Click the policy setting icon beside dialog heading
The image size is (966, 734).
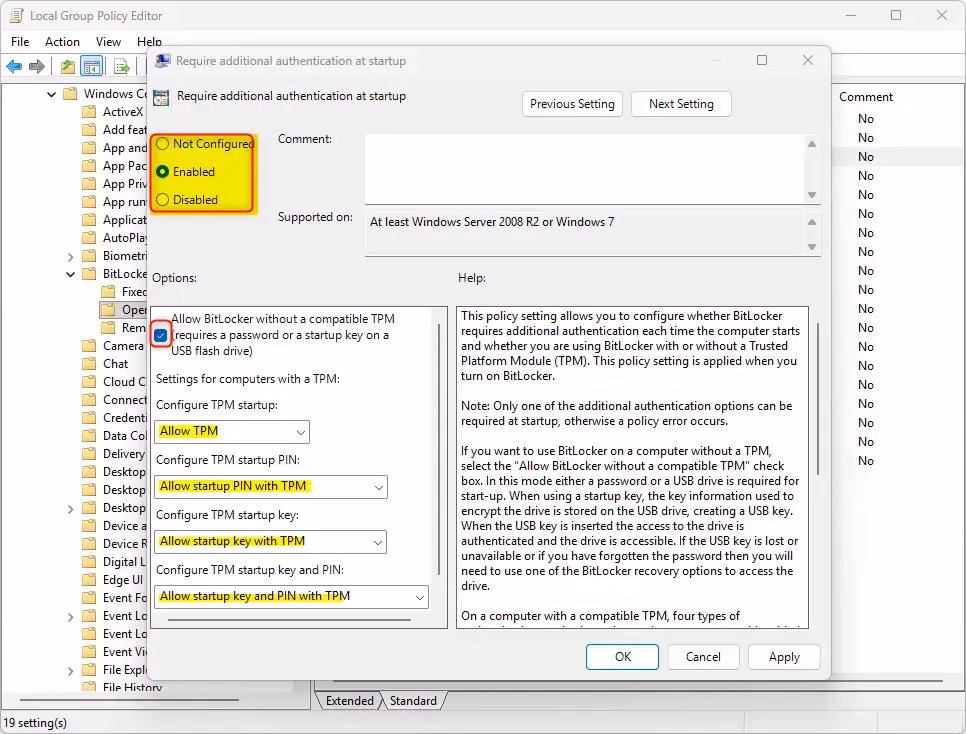161,97
